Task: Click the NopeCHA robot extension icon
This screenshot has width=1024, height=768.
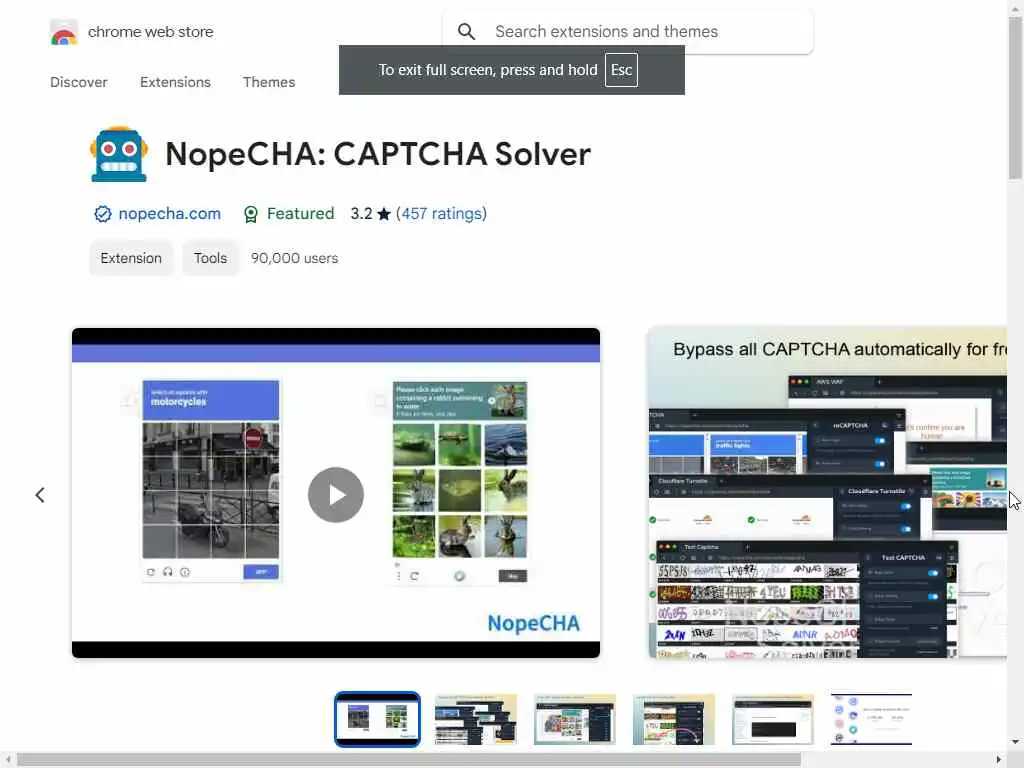Action: (119, 154)
